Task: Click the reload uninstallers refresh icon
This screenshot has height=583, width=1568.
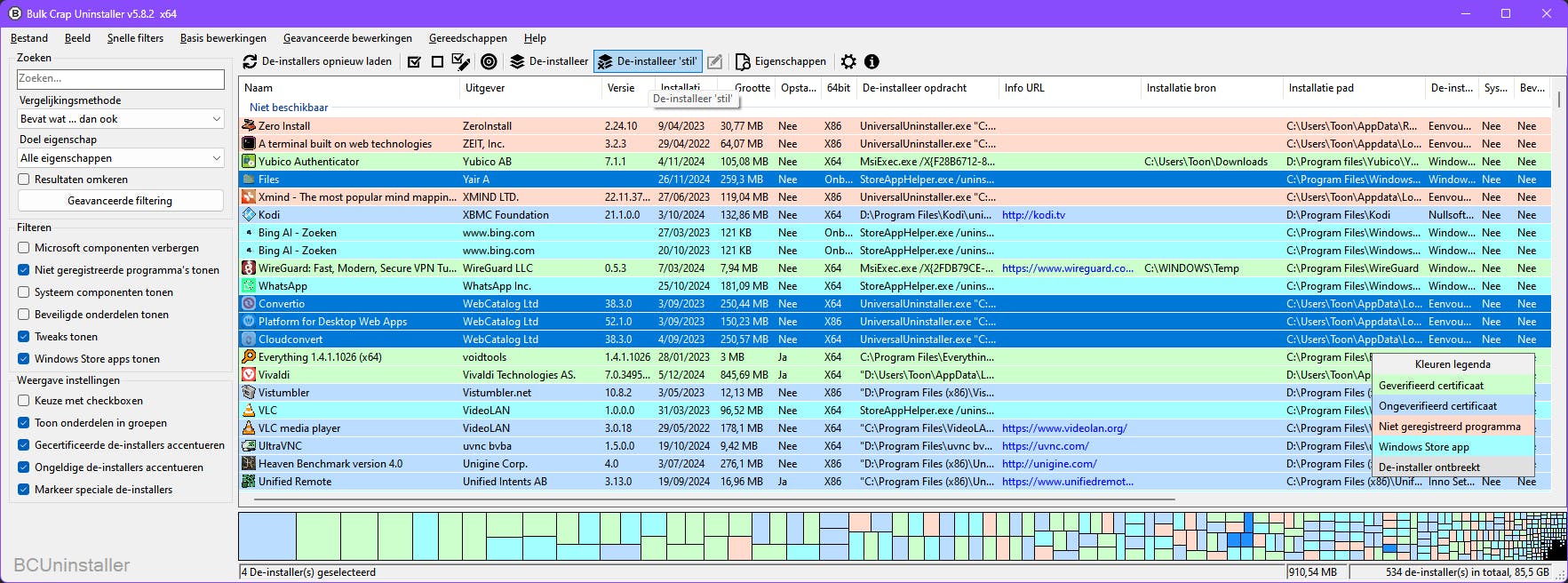Action: click(x=251, y=61)
